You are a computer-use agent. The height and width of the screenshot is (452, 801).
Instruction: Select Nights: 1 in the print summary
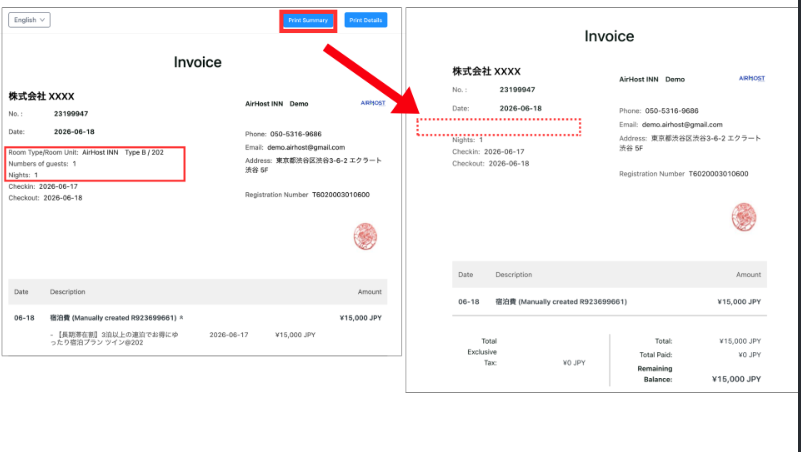point(467,140)
